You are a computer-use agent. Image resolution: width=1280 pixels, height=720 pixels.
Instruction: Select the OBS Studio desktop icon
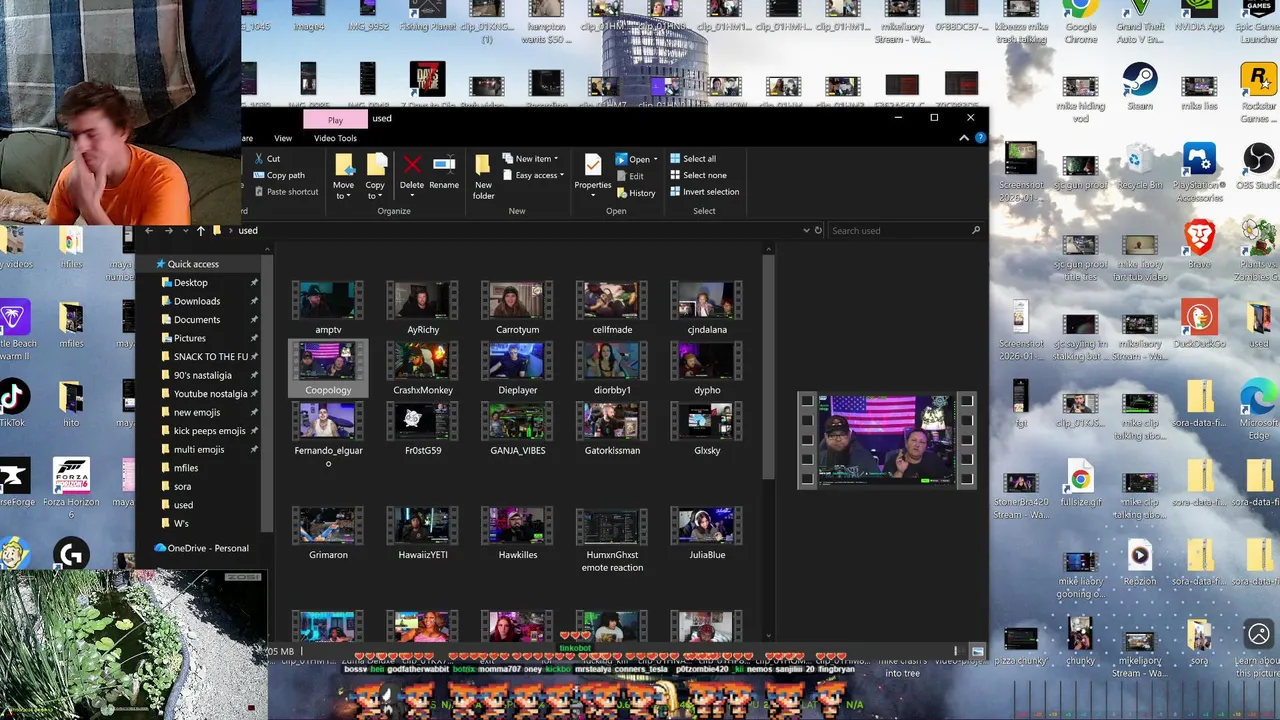click(x=1258, y=165)
